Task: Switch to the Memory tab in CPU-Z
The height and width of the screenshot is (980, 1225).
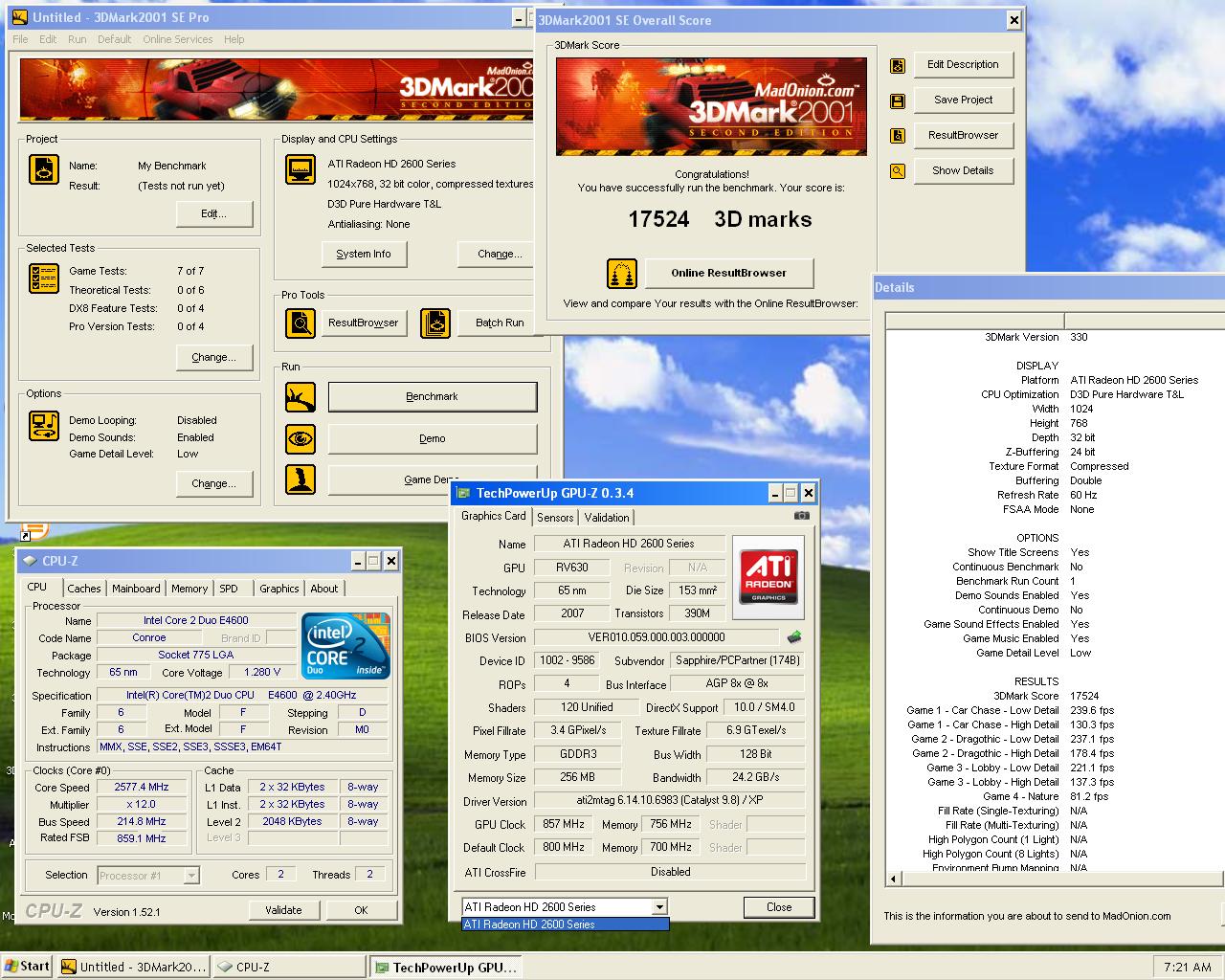Action: pos(189,589)
